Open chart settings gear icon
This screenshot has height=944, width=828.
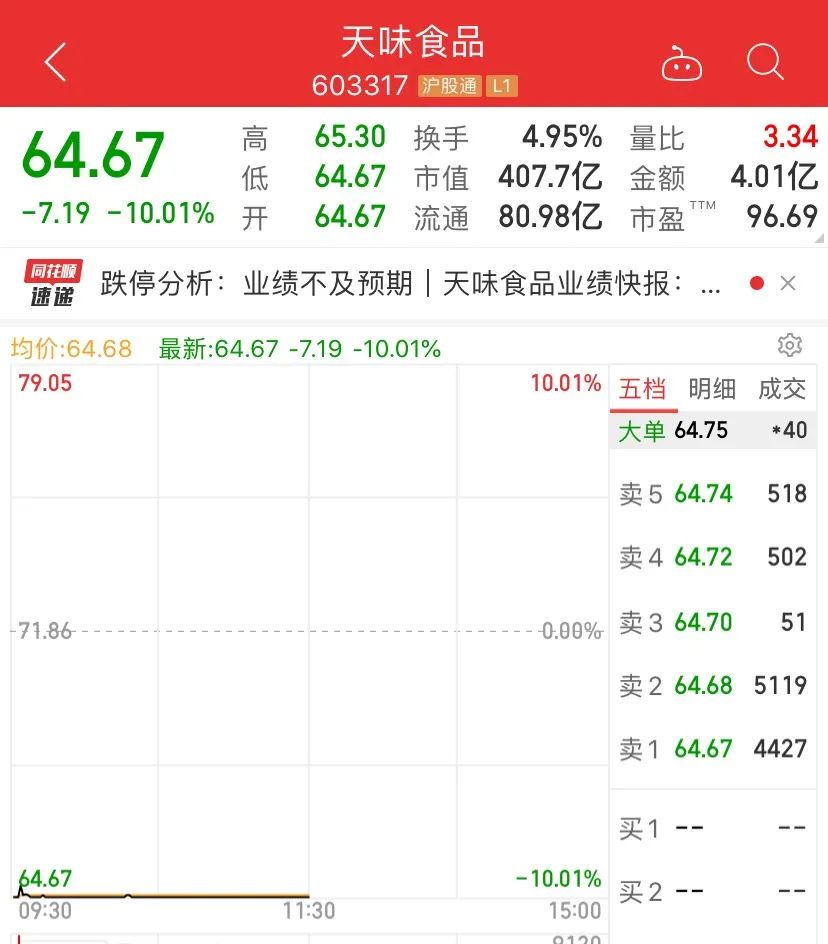tap(790, 346)
